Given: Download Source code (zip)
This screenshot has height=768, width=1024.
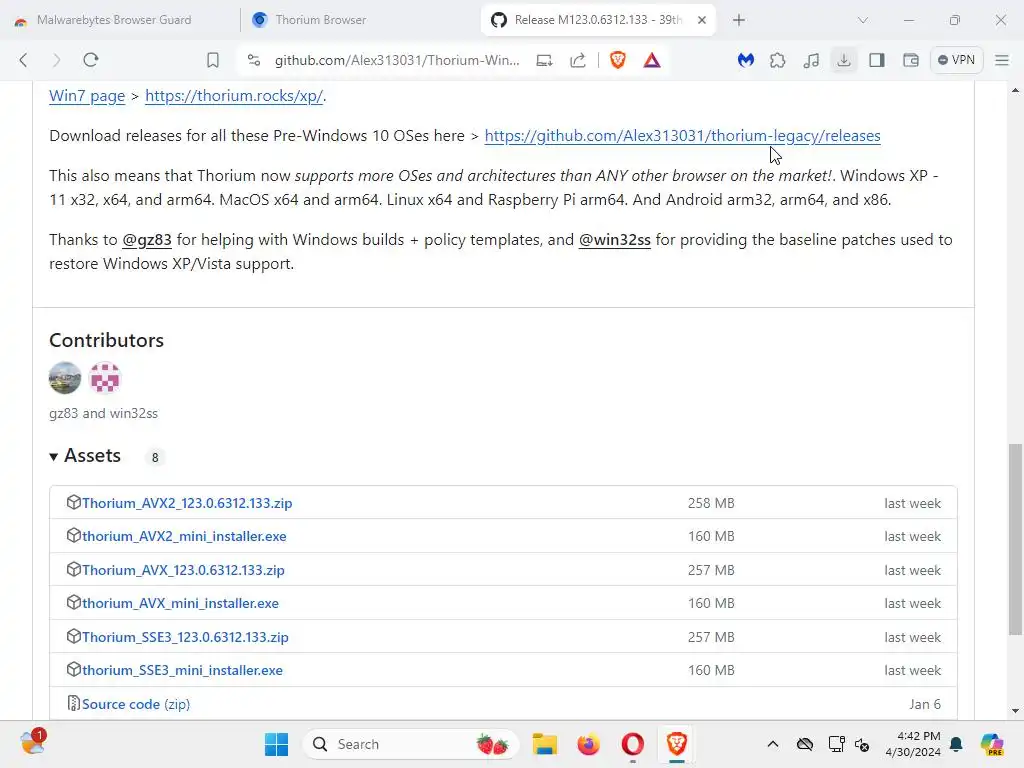Looking at the screenshot, I should coord(136,704).
